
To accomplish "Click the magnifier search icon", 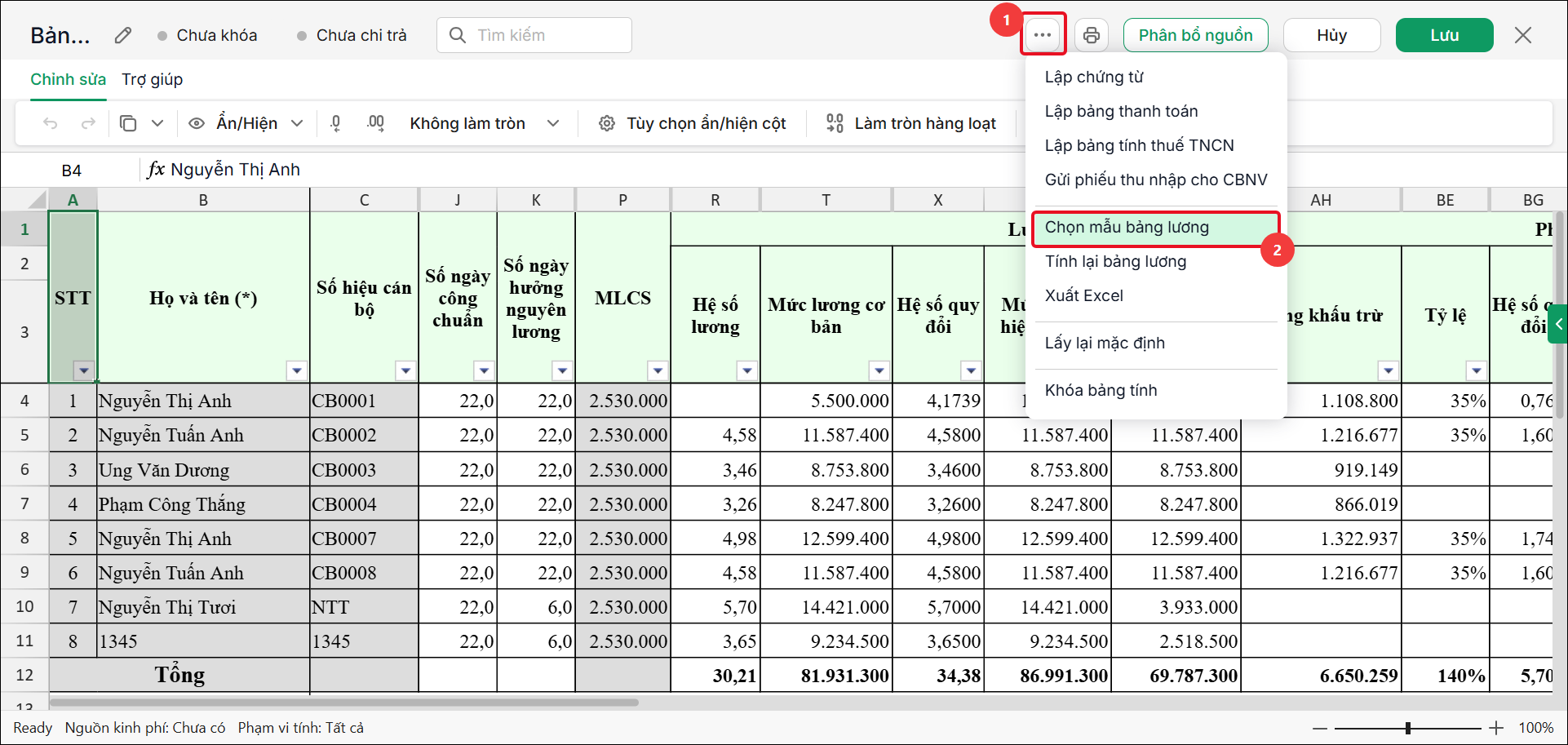I will point(458,35).
